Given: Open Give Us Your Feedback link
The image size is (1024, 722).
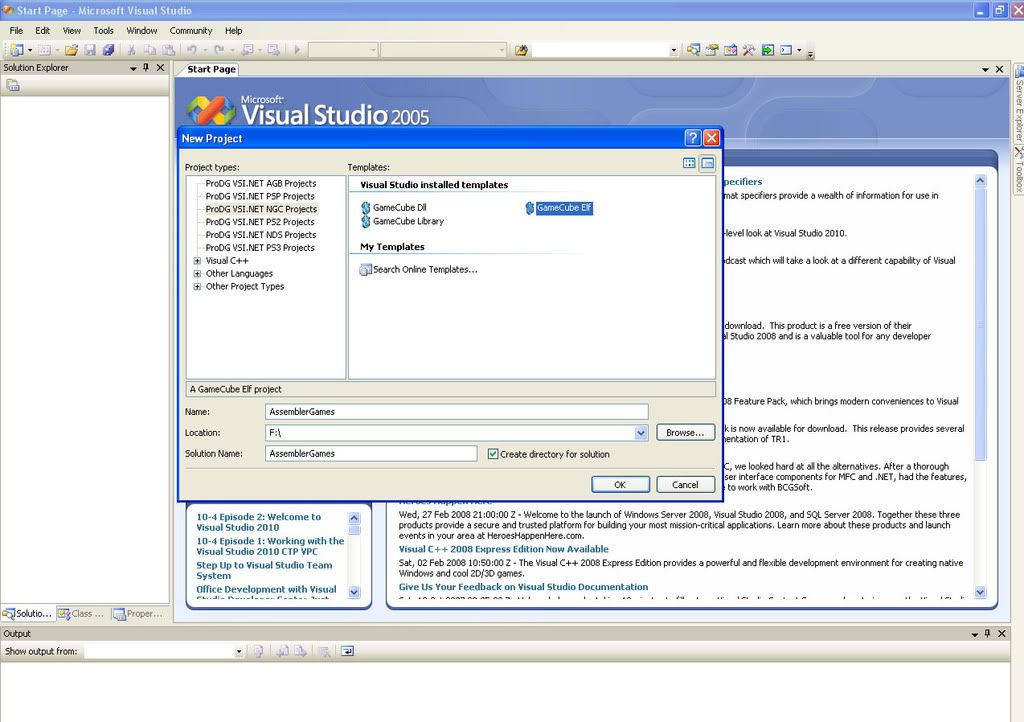Looking at the screenshot, I should [x=523, y=587].
